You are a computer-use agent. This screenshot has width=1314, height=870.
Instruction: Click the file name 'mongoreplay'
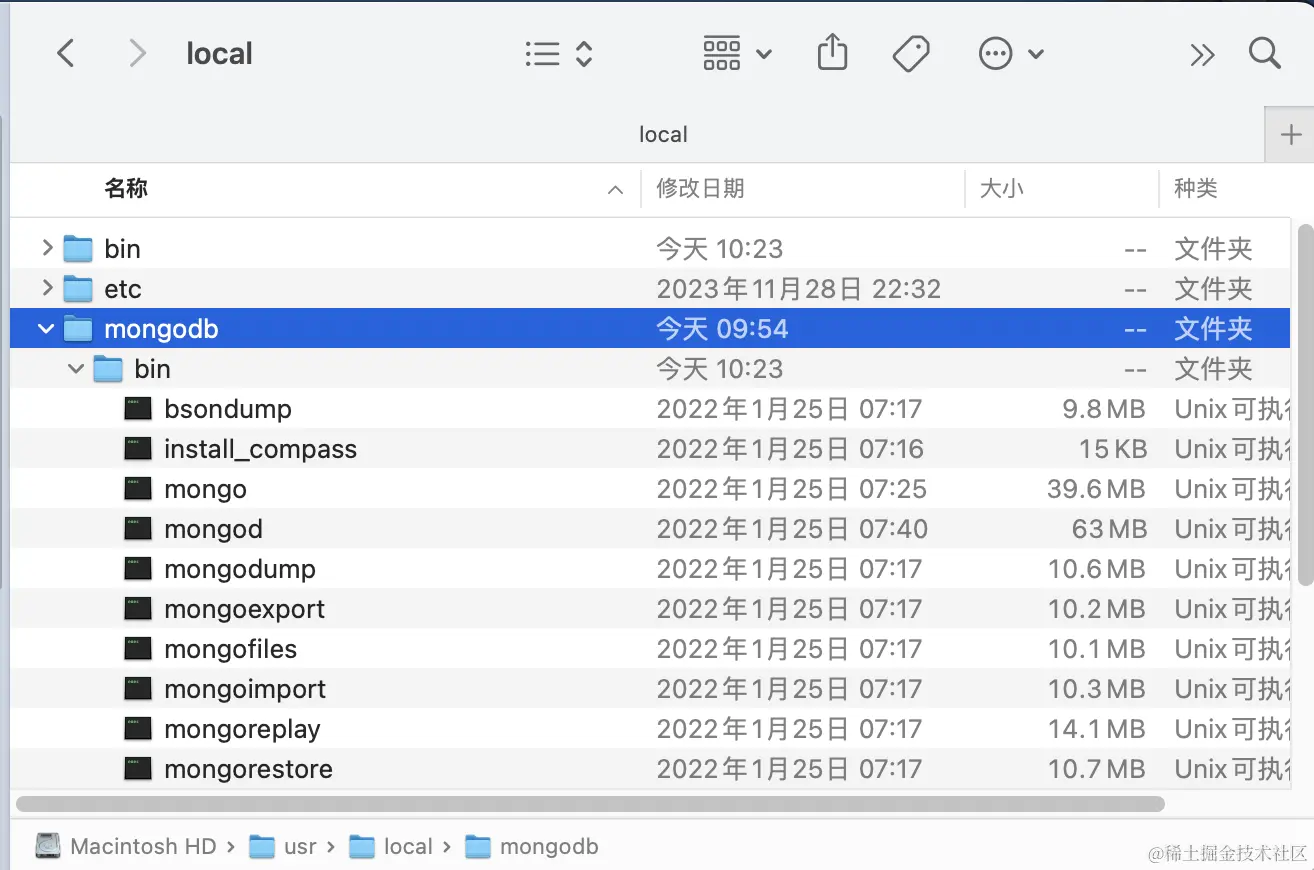[x=242, y=729]
